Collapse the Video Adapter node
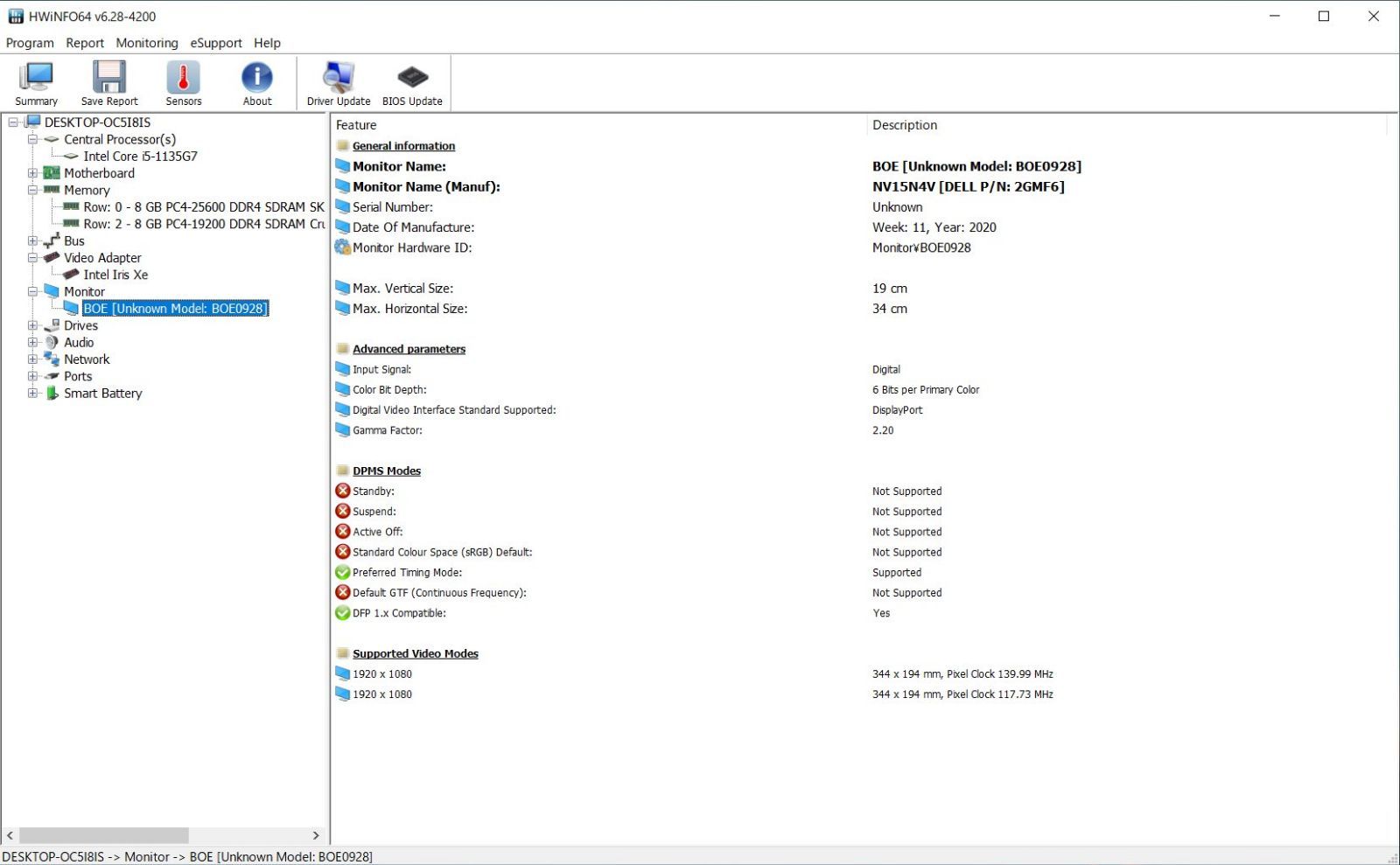Screen dimensions: 1400x865 (x=32, y=258)
